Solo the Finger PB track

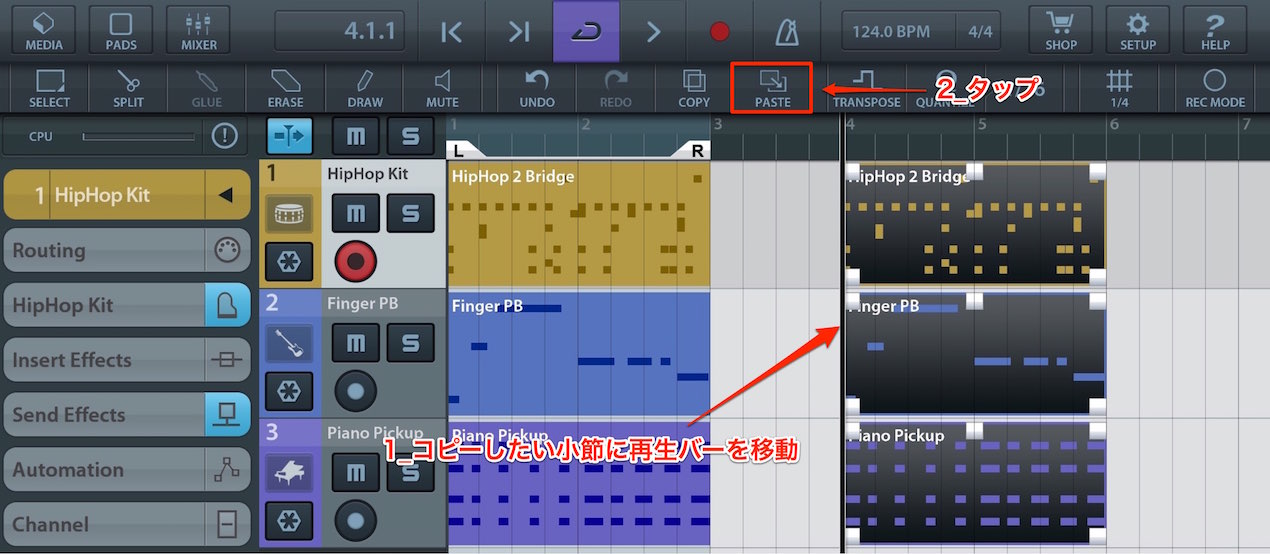click(410, 343)
